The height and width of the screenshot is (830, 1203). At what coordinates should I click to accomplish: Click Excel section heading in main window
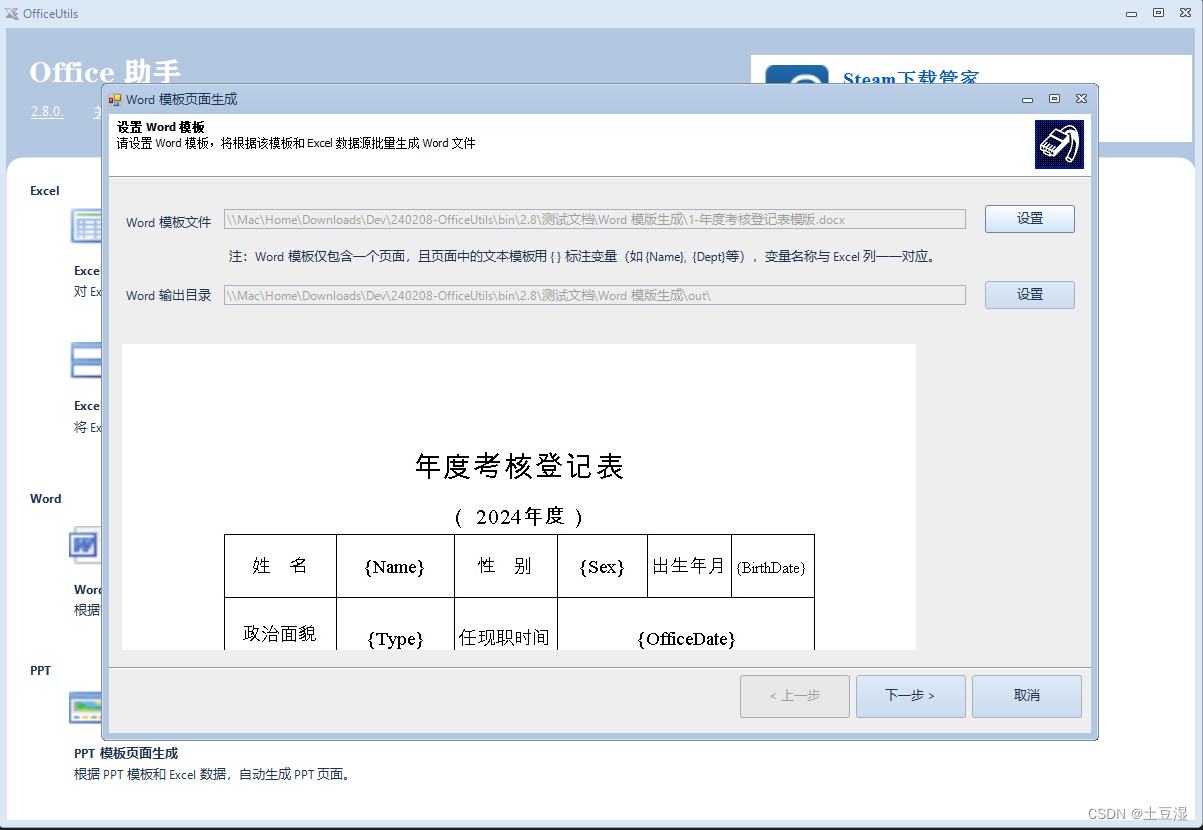point(45,191)
